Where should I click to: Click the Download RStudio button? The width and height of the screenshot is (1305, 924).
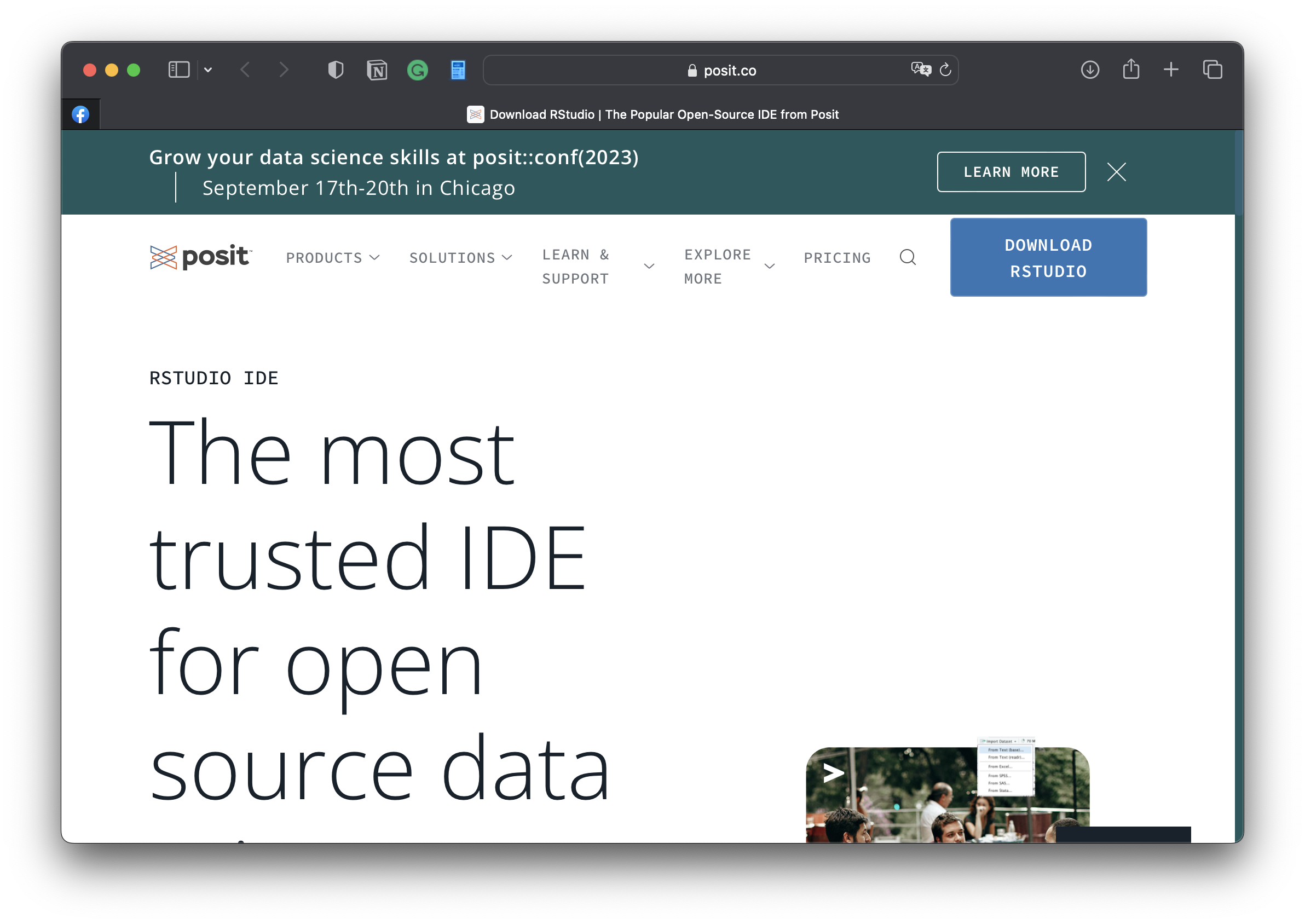coord(1048,258)
